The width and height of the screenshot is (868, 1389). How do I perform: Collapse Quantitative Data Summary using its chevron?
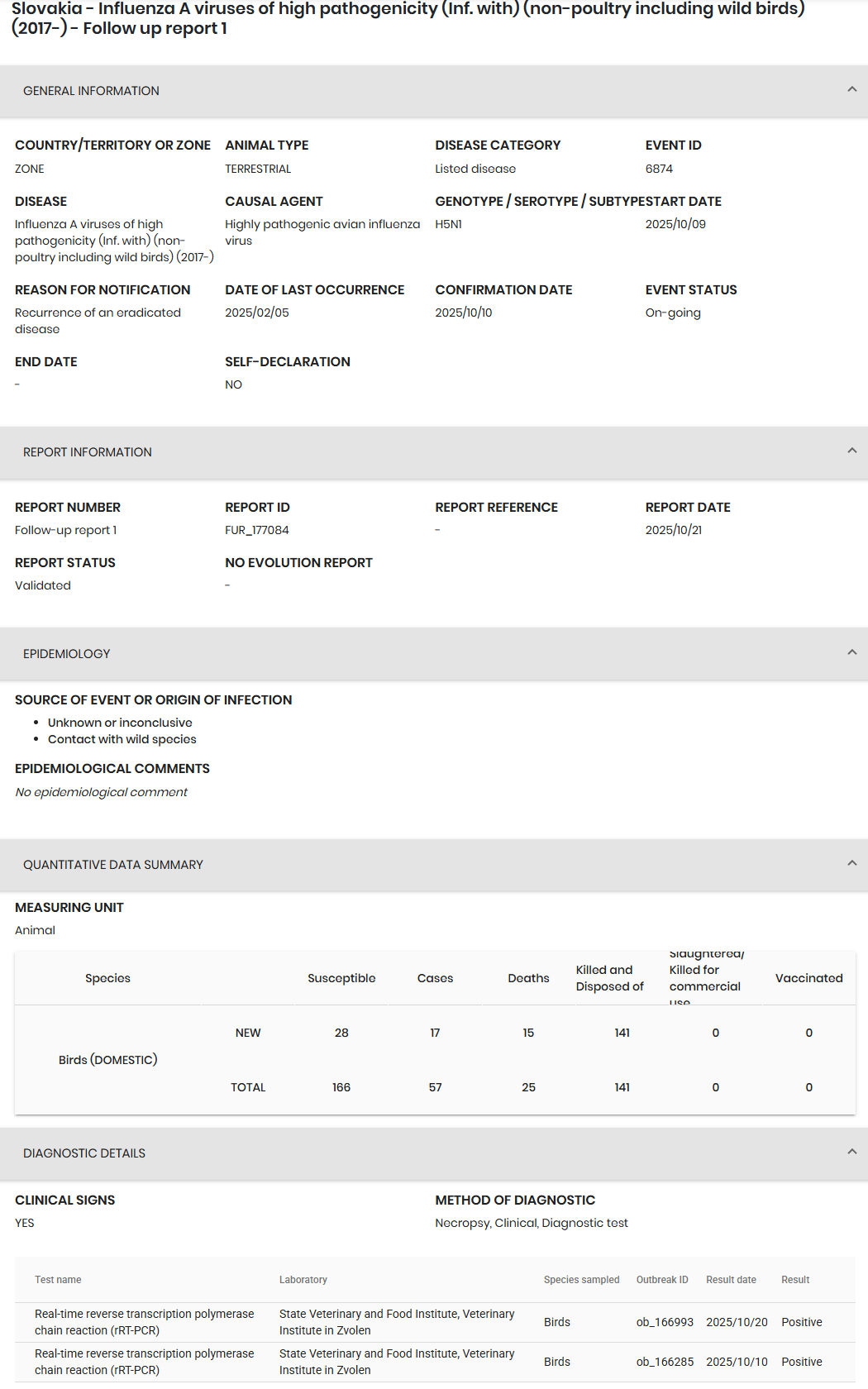(x=851, y=863)
